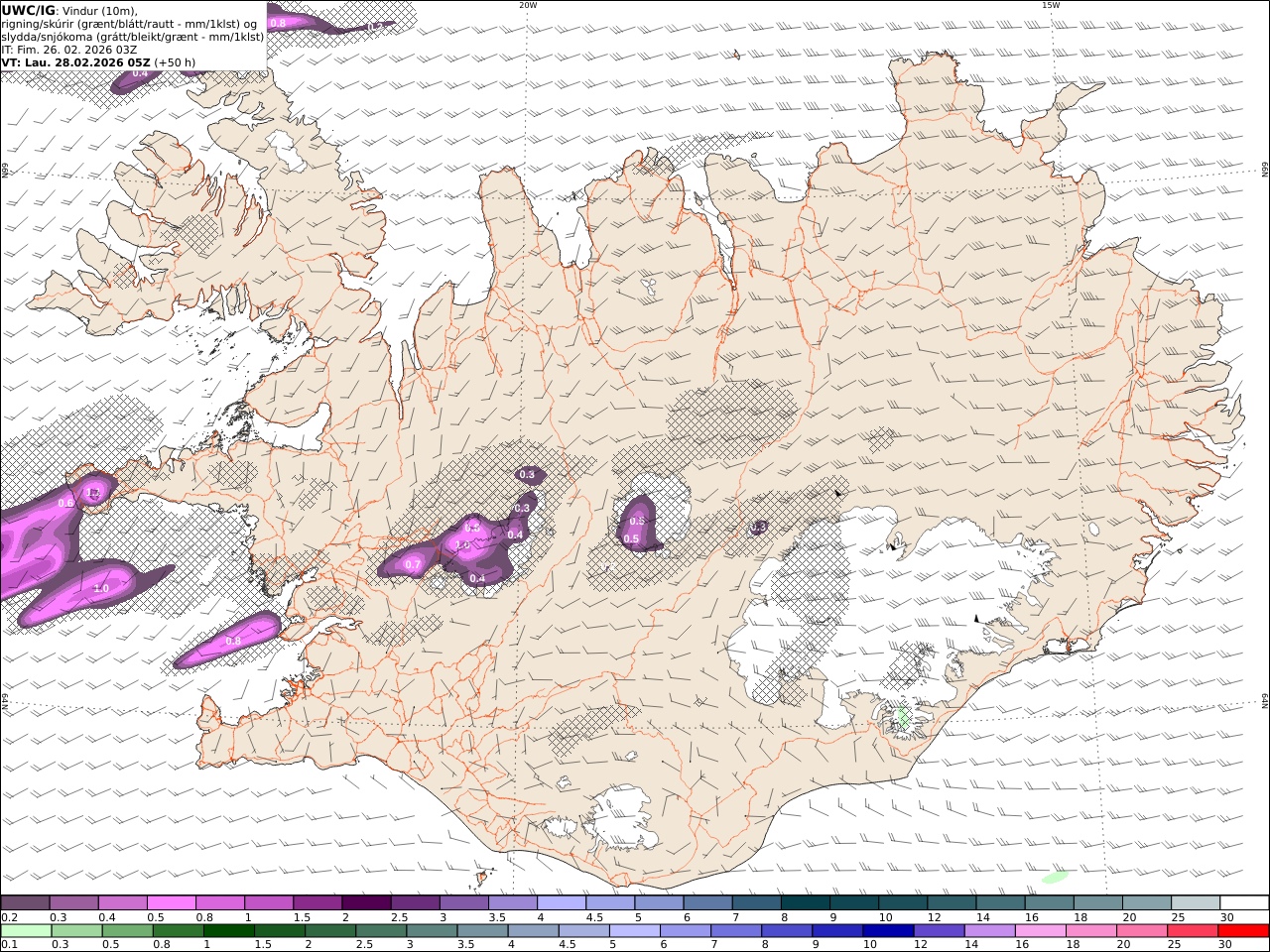Pick the dark teal 8–9 snow swatch

pyautogui.click(x=805, y=903)
